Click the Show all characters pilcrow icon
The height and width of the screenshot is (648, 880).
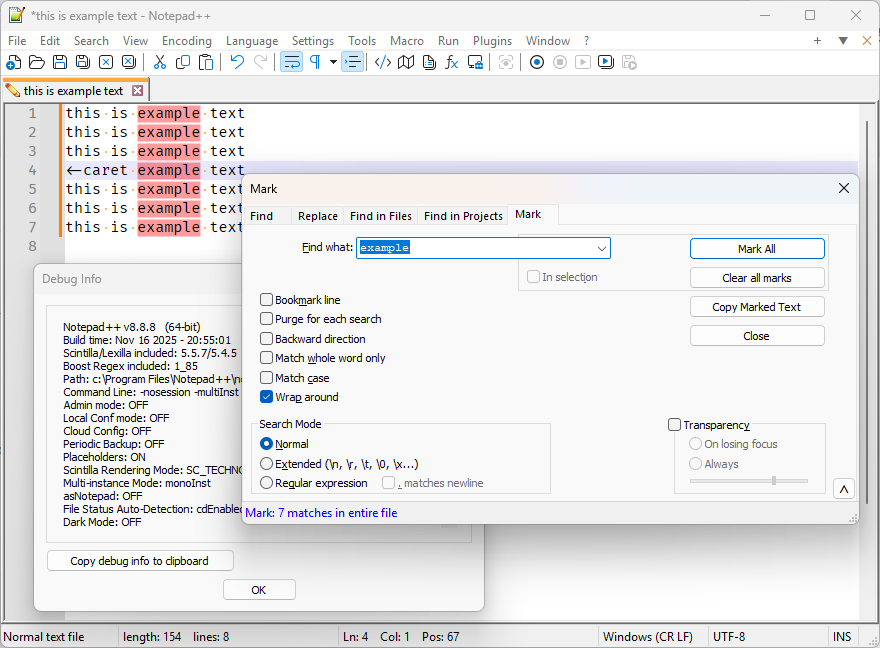click(315, 62)
